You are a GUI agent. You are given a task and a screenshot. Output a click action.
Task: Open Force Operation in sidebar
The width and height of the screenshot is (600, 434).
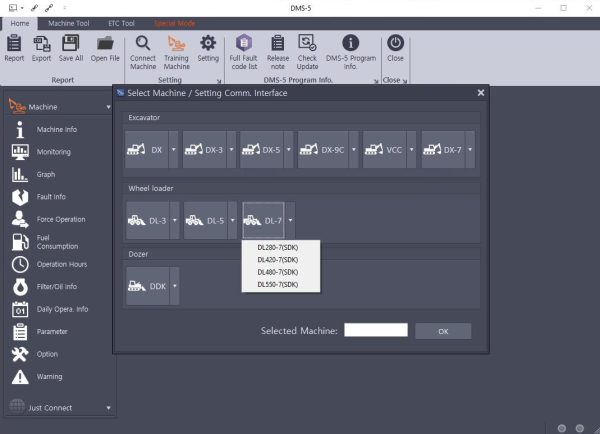click(x=61, y=219)
